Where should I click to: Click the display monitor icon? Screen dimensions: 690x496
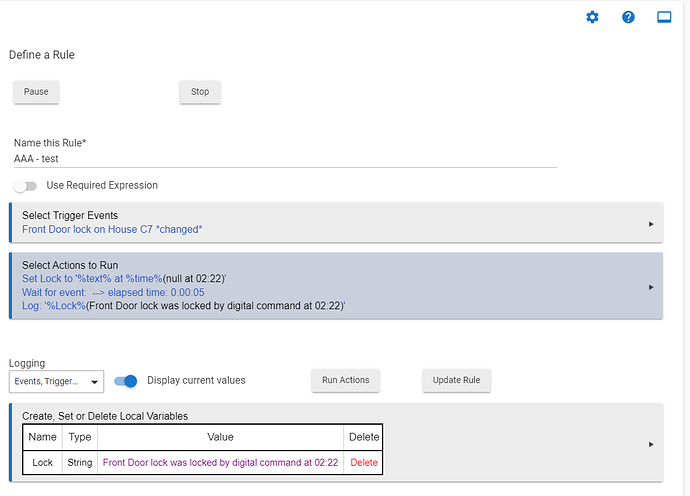click(664, 17)
